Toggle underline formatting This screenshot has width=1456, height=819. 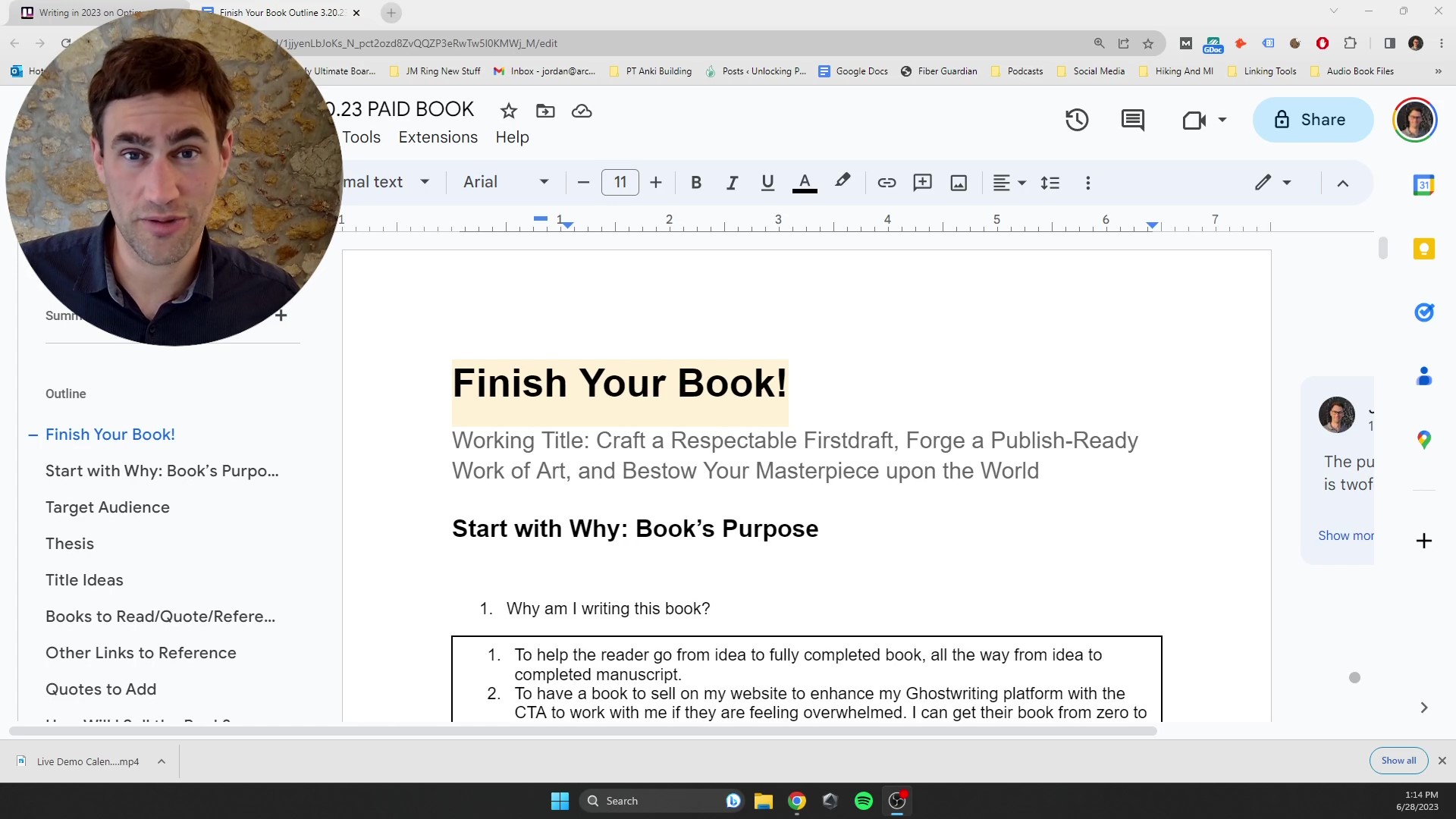coord(767,183)
